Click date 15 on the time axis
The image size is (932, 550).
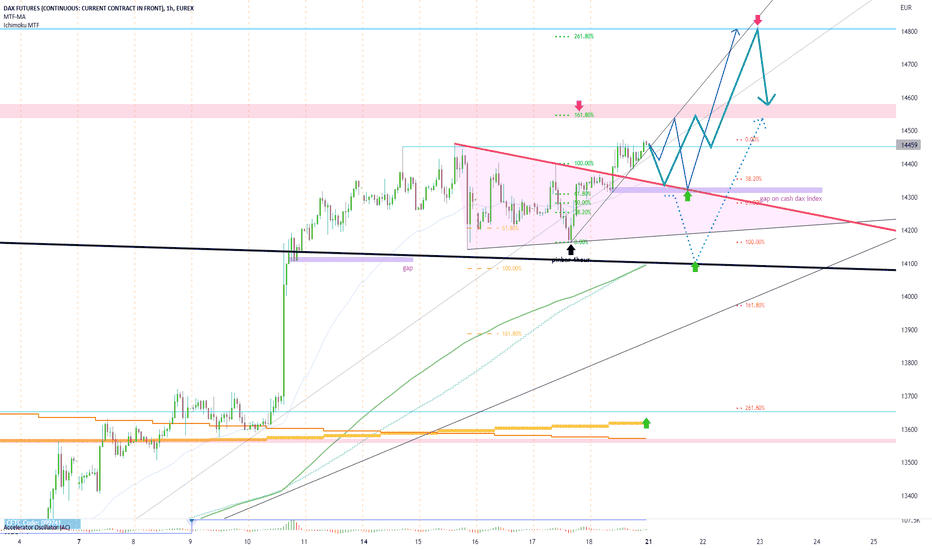(418, 542)
